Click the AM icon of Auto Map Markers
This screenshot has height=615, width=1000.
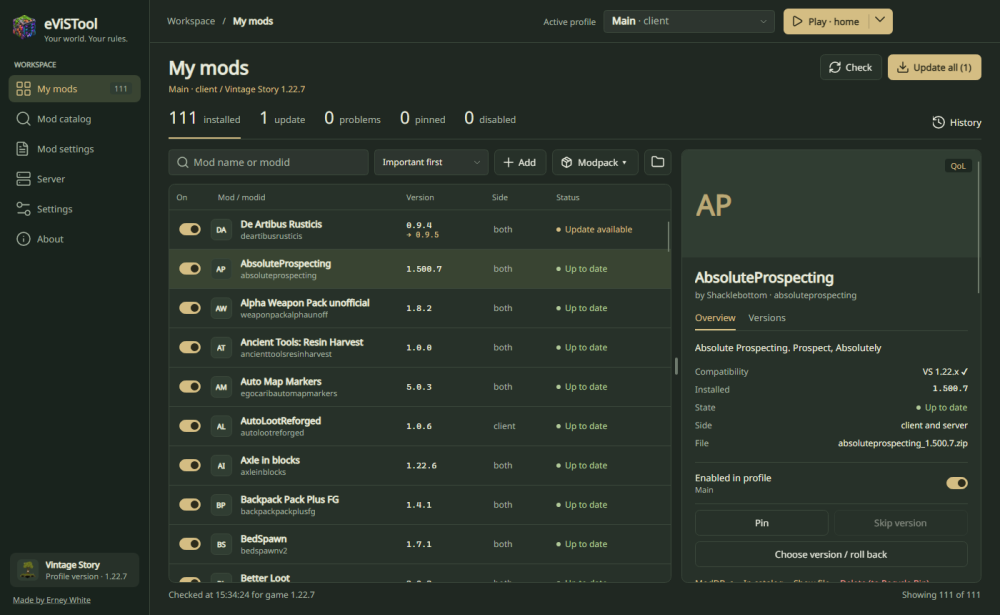pos(221,387)
